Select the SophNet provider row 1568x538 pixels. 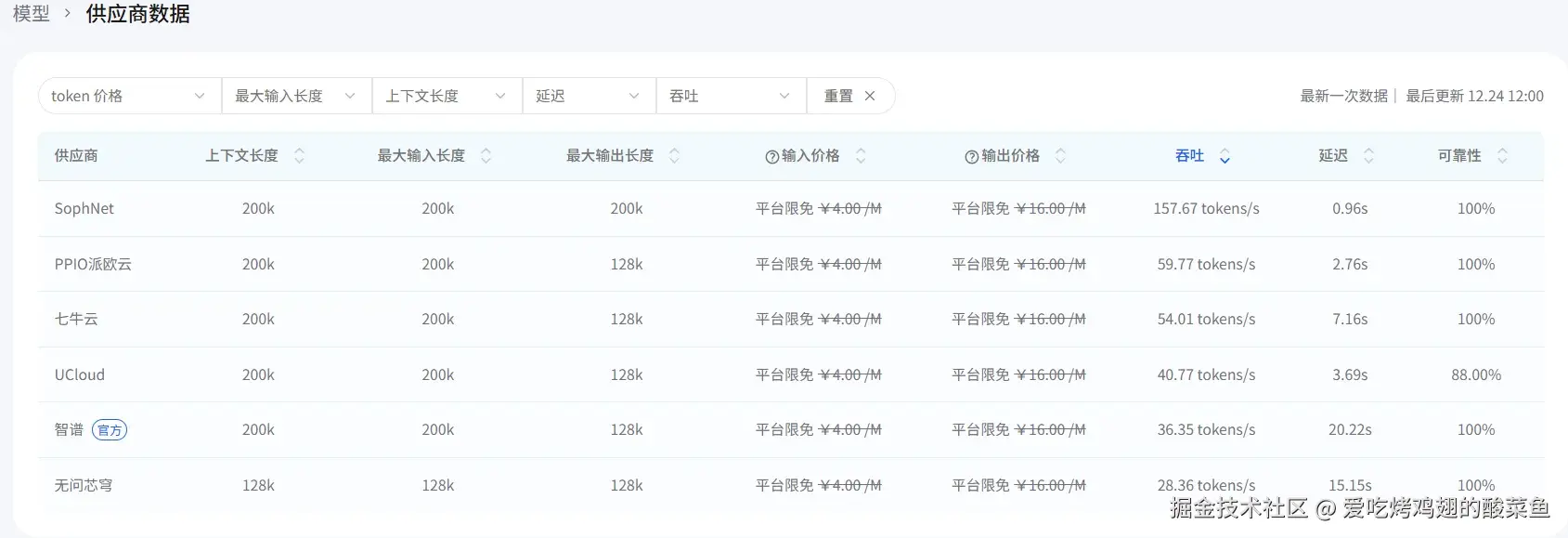(84, 209)
